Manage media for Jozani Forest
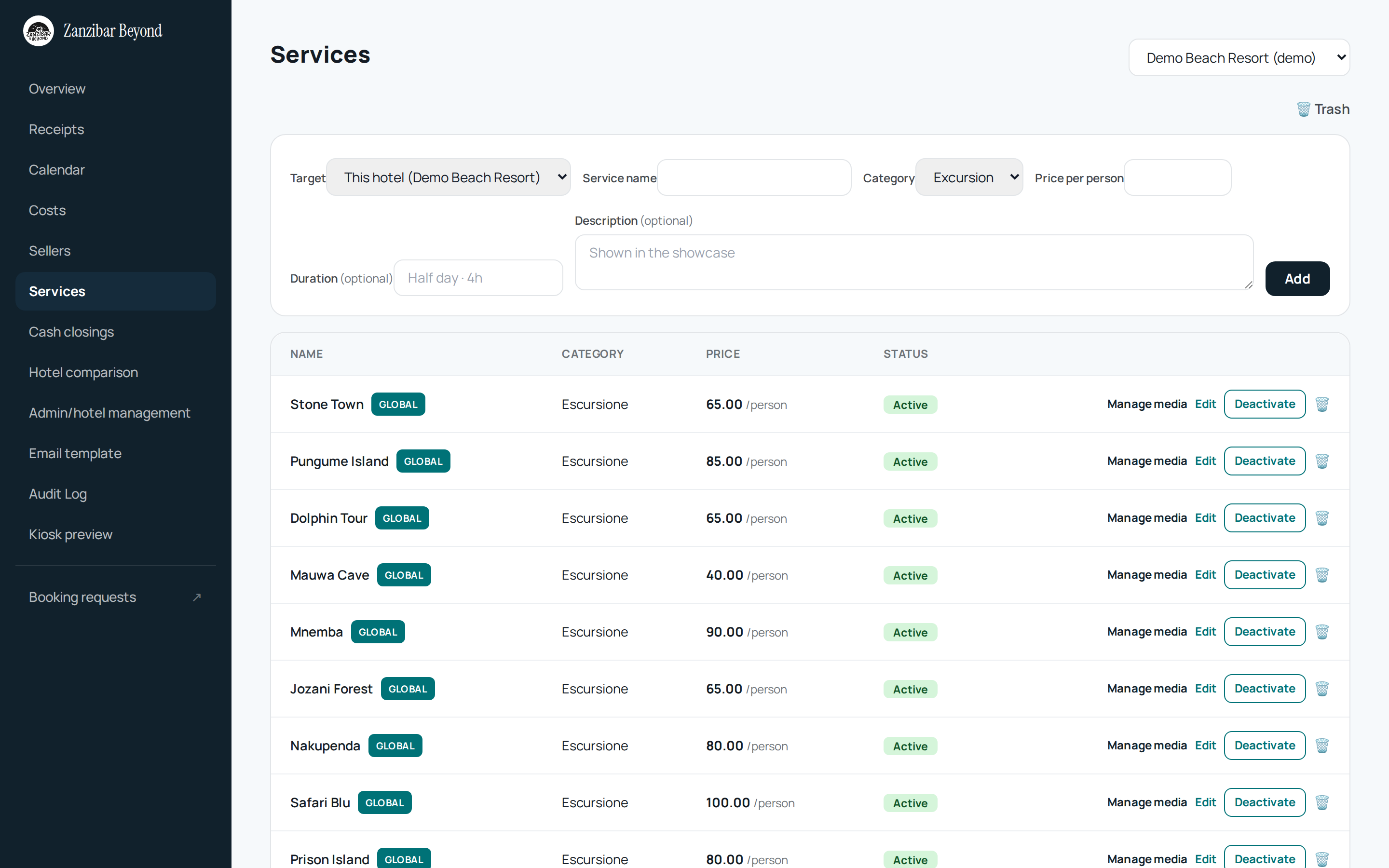 tap(1147, 688)
